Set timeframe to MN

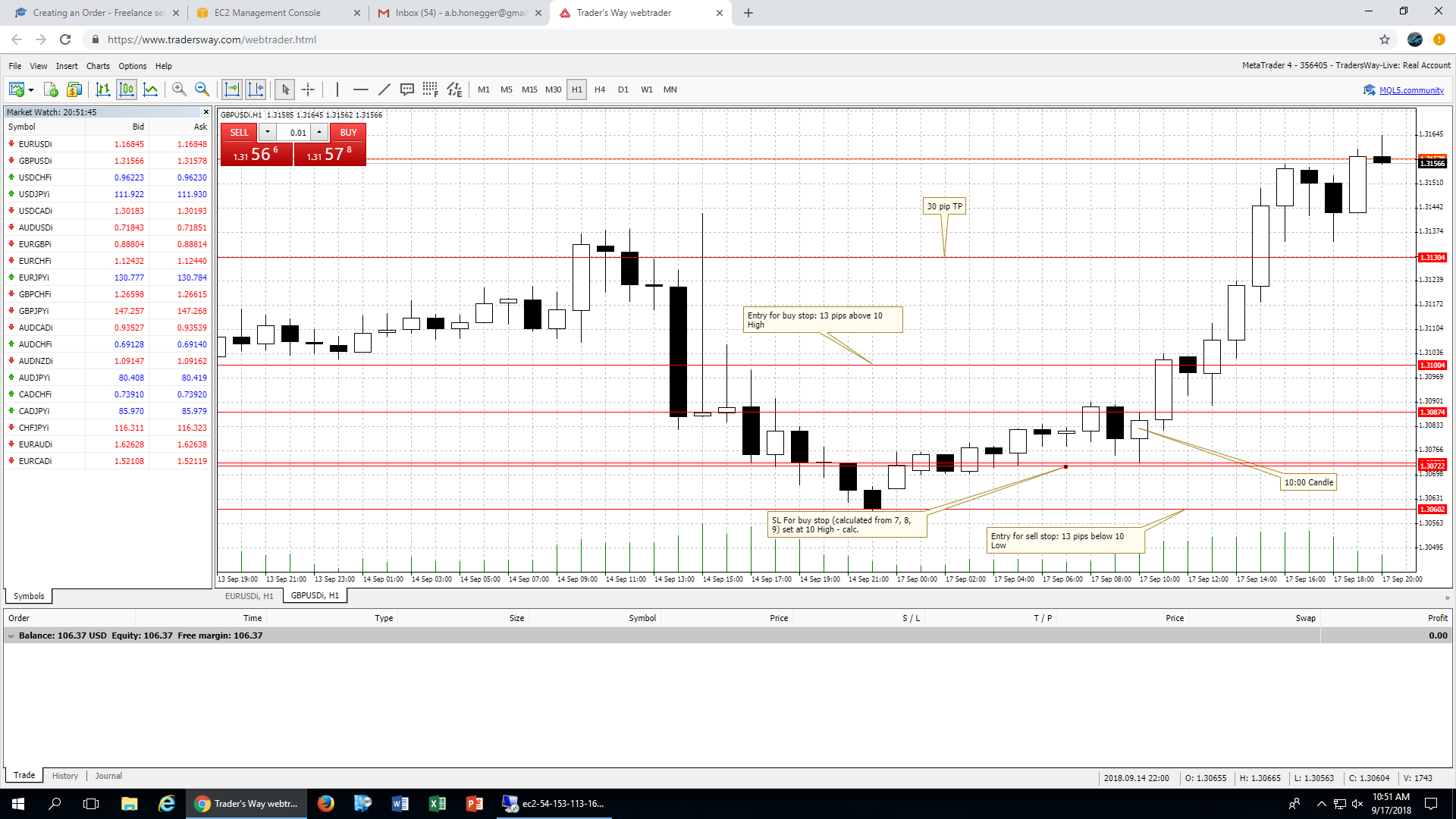coord(670,89)
